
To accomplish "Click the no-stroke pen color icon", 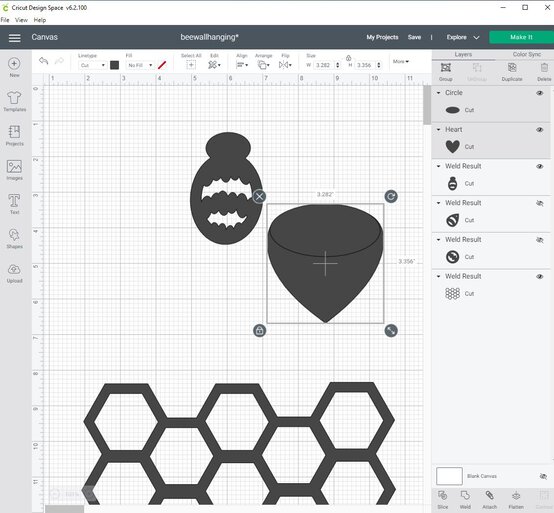I will (162, 65).
